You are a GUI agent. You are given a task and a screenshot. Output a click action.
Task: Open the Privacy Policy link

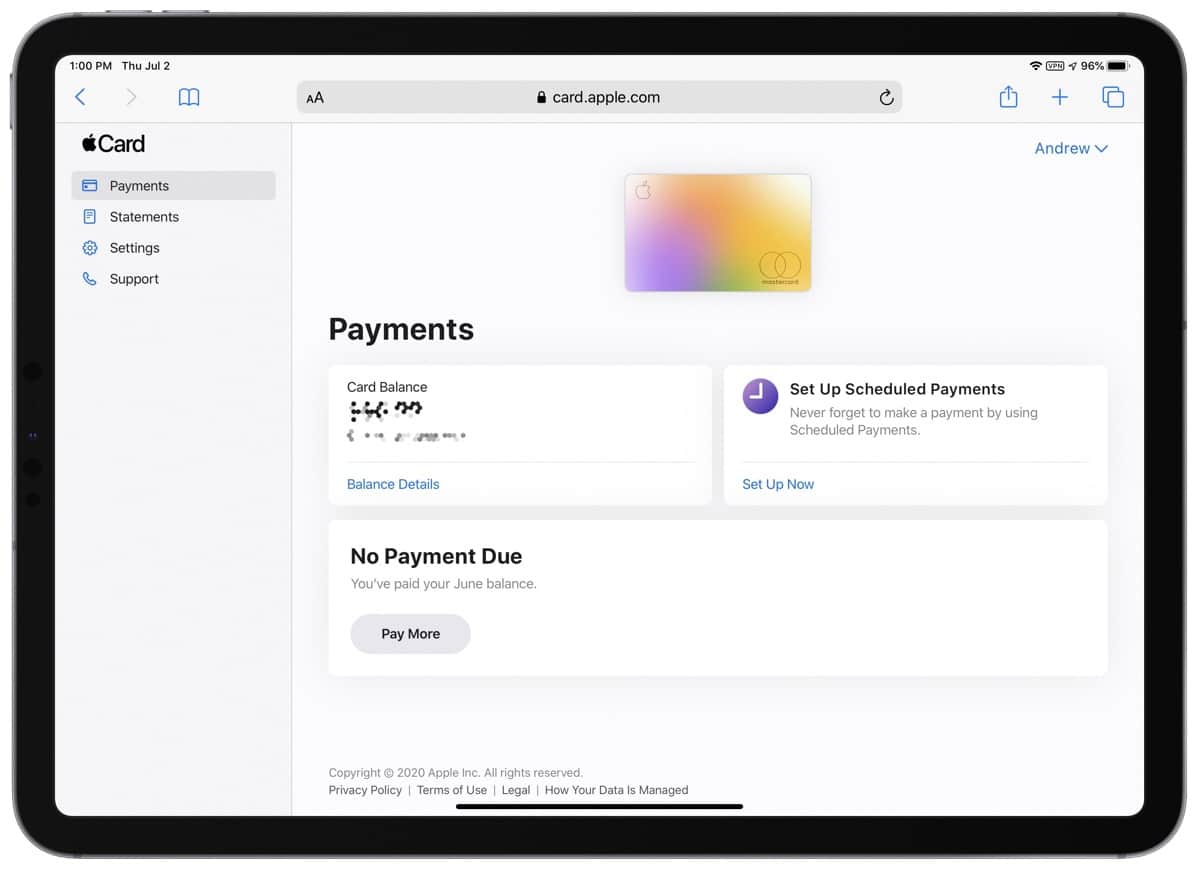[x=365, y=790]
